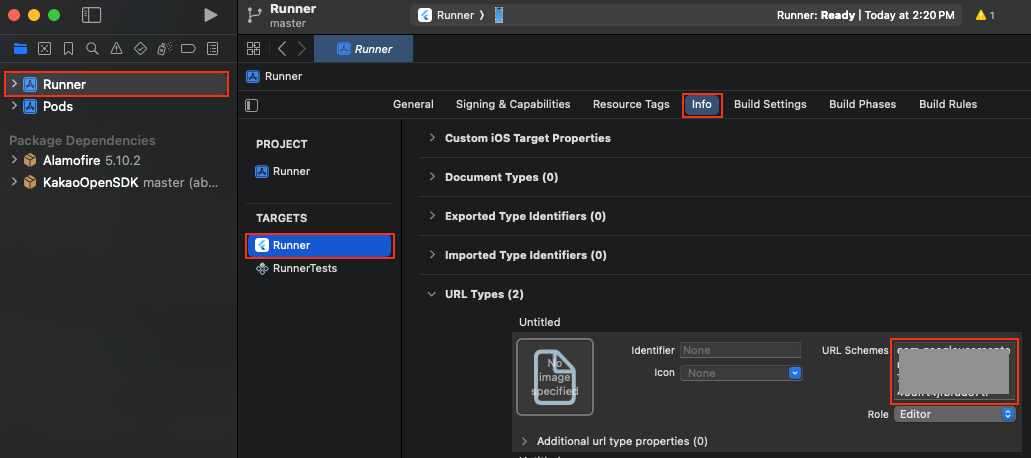Collapse the URL Types section

click(432, 294)
